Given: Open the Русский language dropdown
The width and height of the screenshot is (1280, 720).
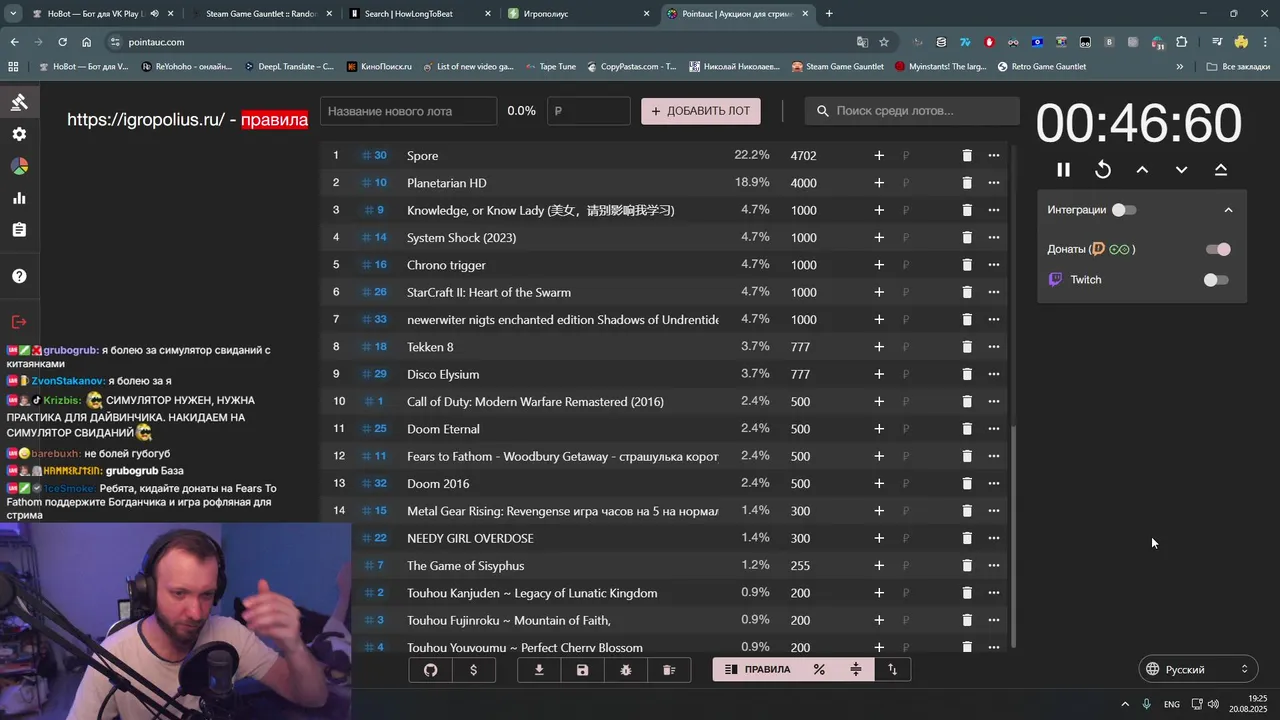Looking at the screenshot, I should [x=1198, y=669].
